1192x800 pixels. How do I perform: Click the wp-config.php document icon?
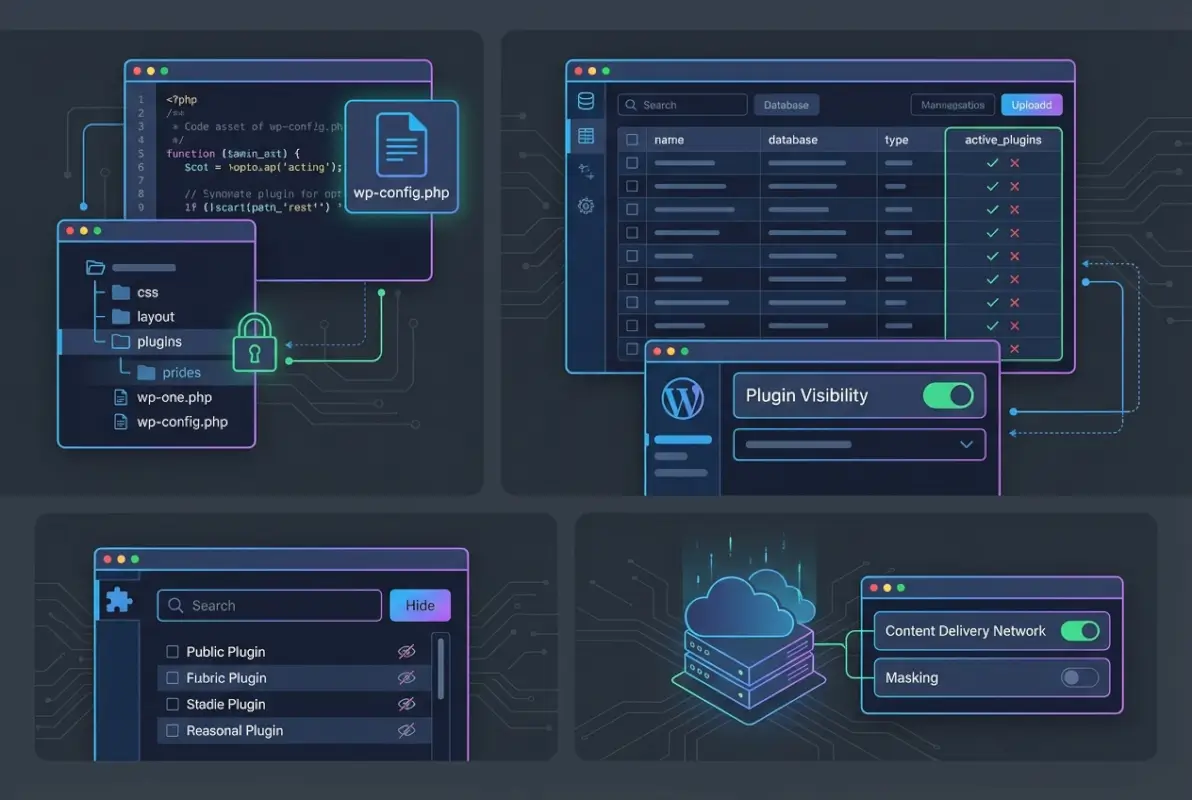pyautogui.click(x=401, y=145)
